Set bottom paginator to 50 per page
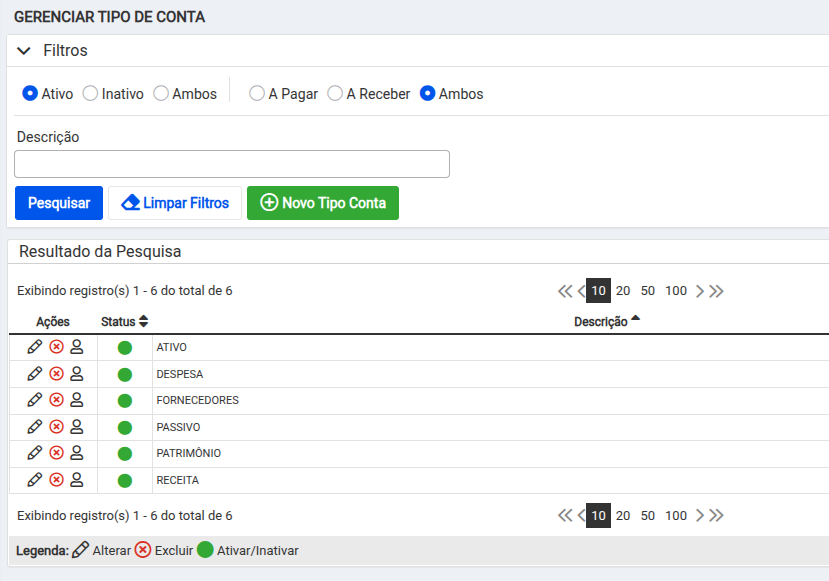 pyautogui.click(x=648, y=516)
